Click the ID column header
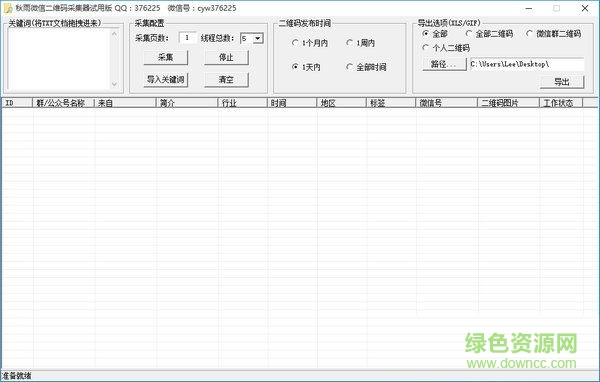The width and height of the screenshot is (600, 382). [17, 103]
